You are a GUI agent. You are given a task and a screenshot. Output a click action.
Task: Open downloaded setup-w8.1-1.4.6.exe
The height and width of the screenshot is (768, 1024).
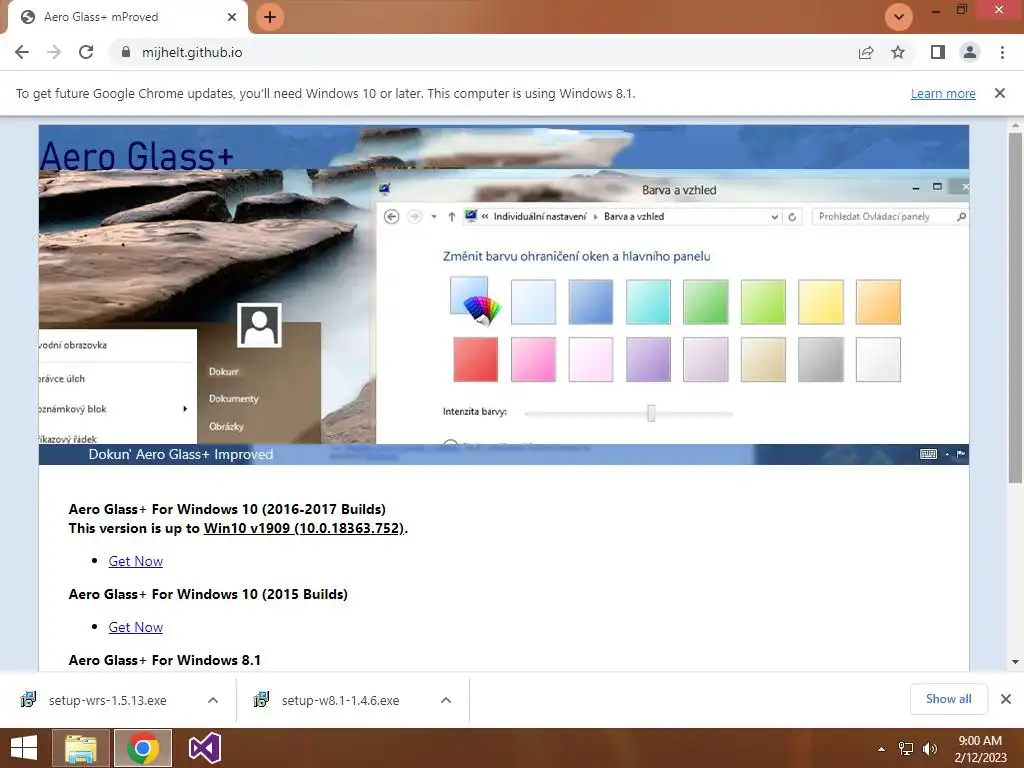[x=340, y=700]
